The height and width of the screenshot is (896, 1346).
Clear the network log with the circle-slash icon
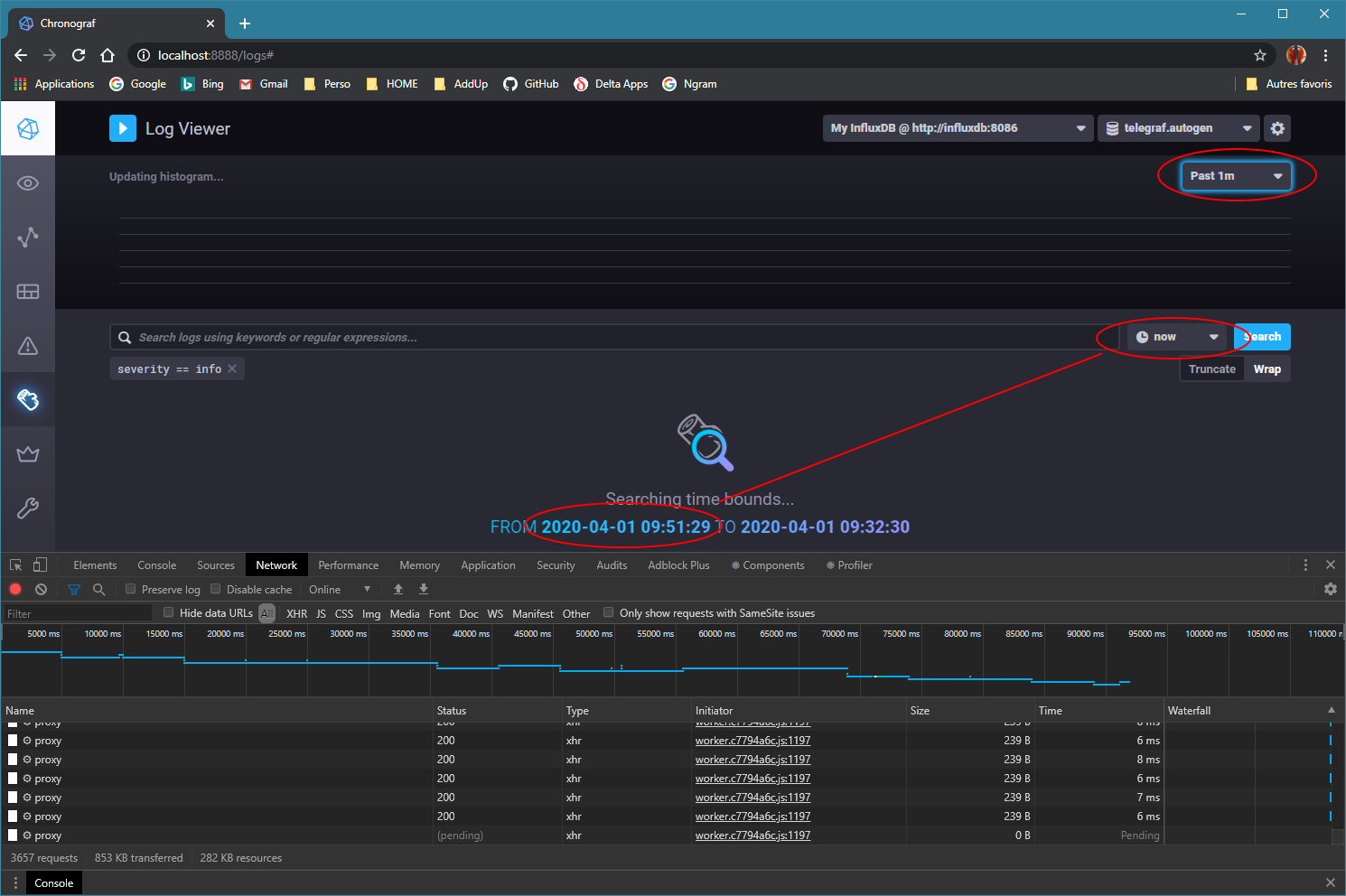pos(41,588)
